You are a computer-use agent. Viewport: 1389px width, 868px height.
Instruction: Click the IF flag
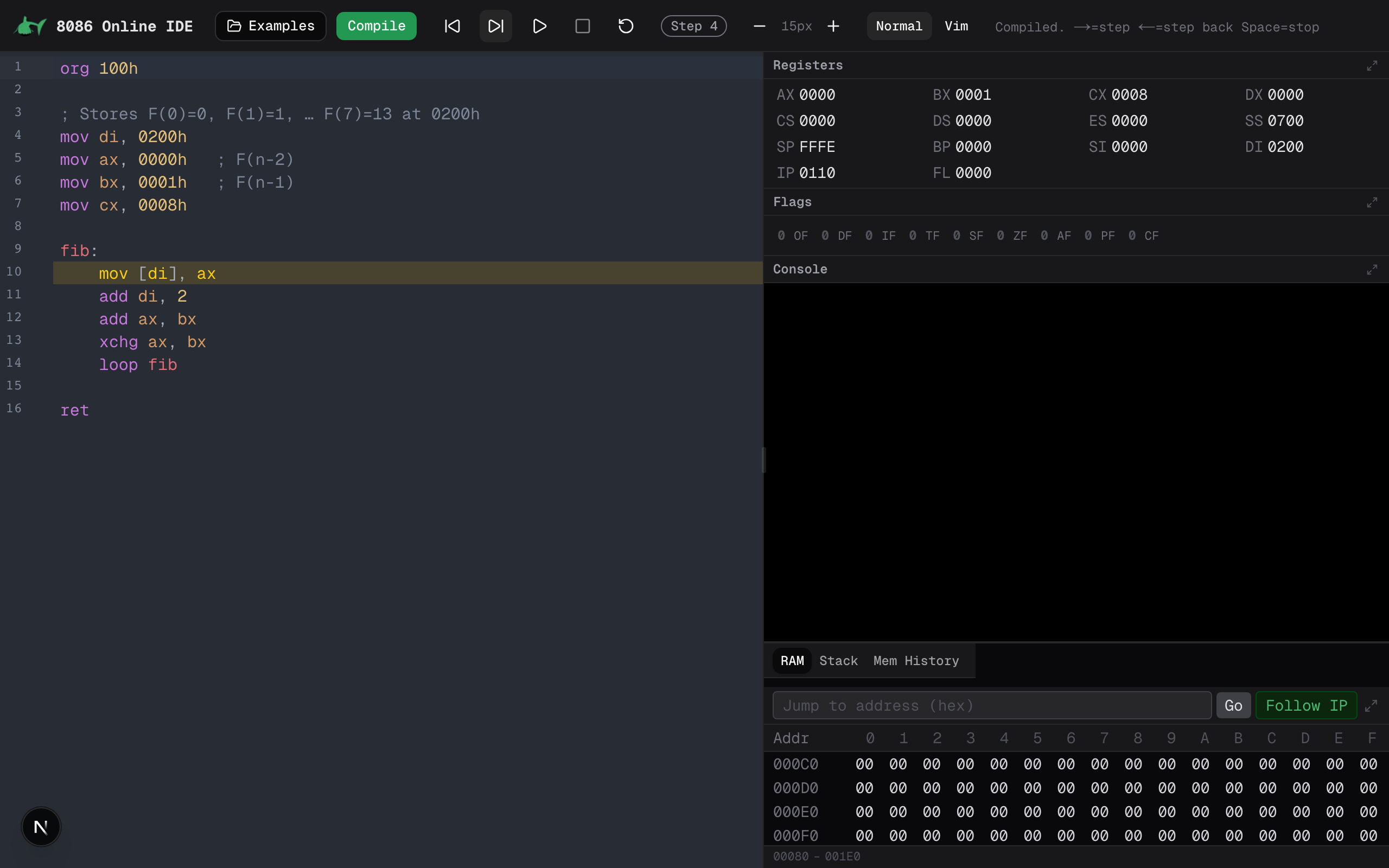881,236
